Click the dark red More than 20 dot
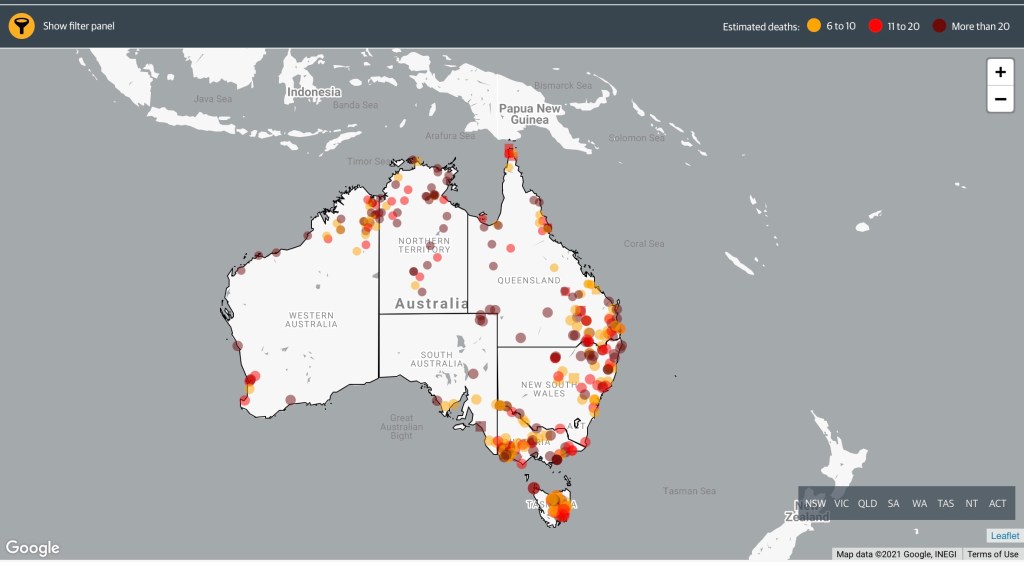 [940, 26]
